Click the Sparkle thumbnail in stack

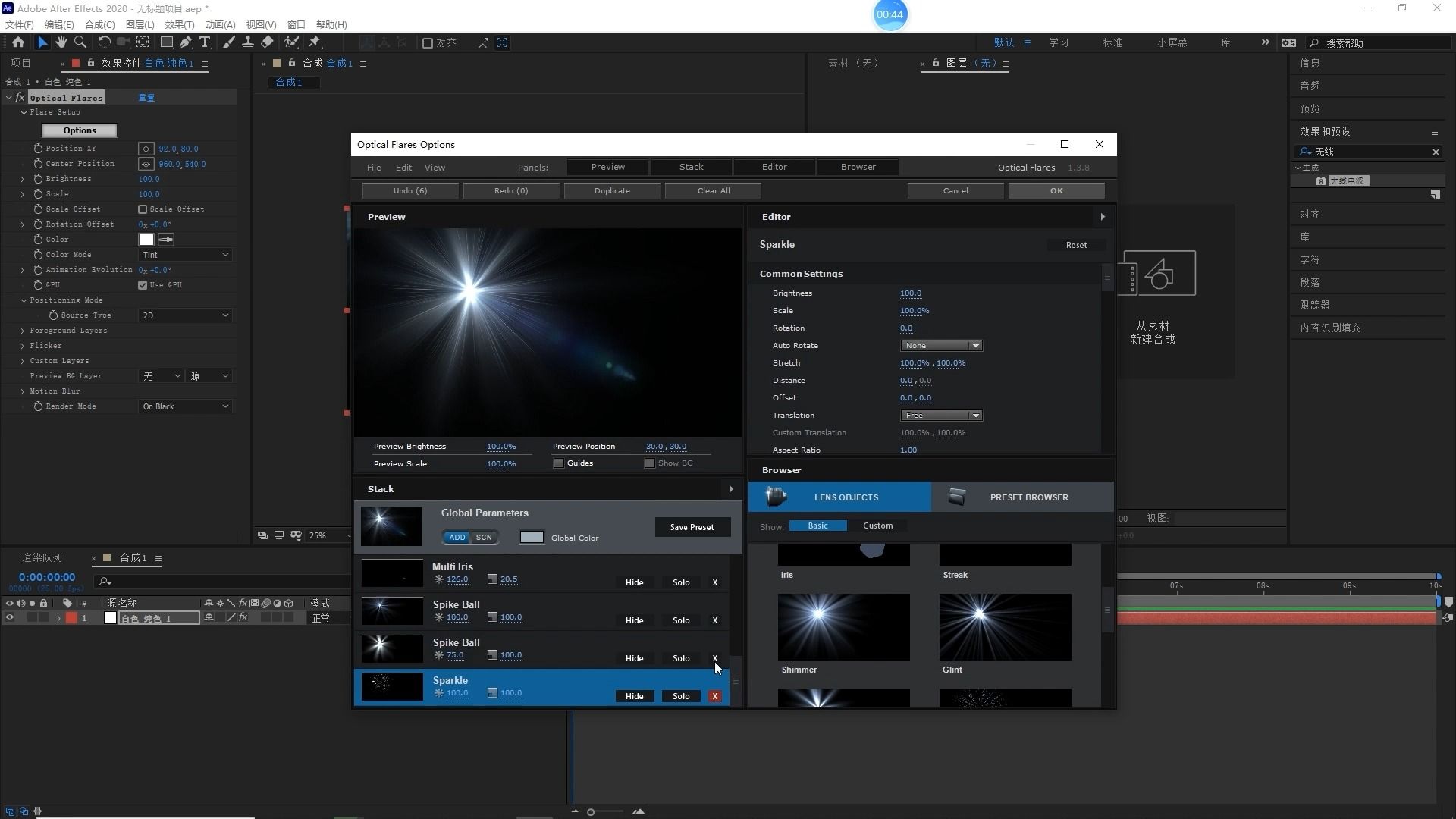[392, 686]
